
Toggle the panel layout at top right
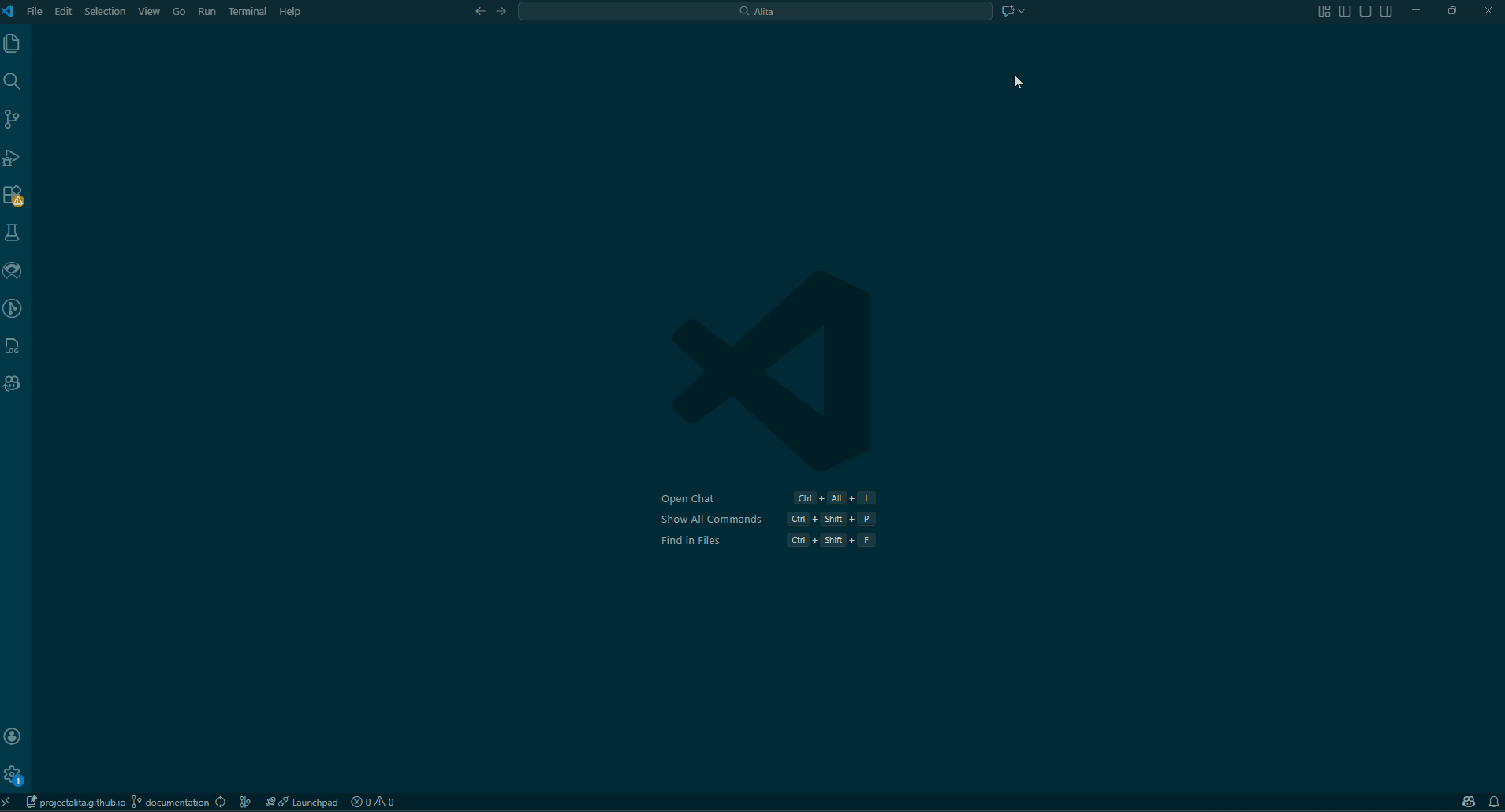pyautogui.click(x=1367, y=10)
